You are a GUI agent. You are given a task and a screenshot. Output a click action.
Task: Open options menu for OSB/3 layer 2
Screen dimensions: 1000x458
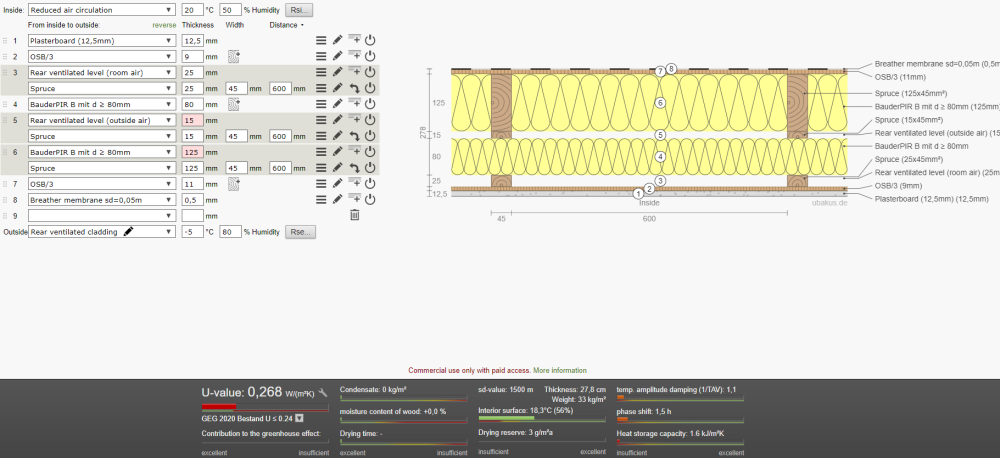click(x=321, y=56)
